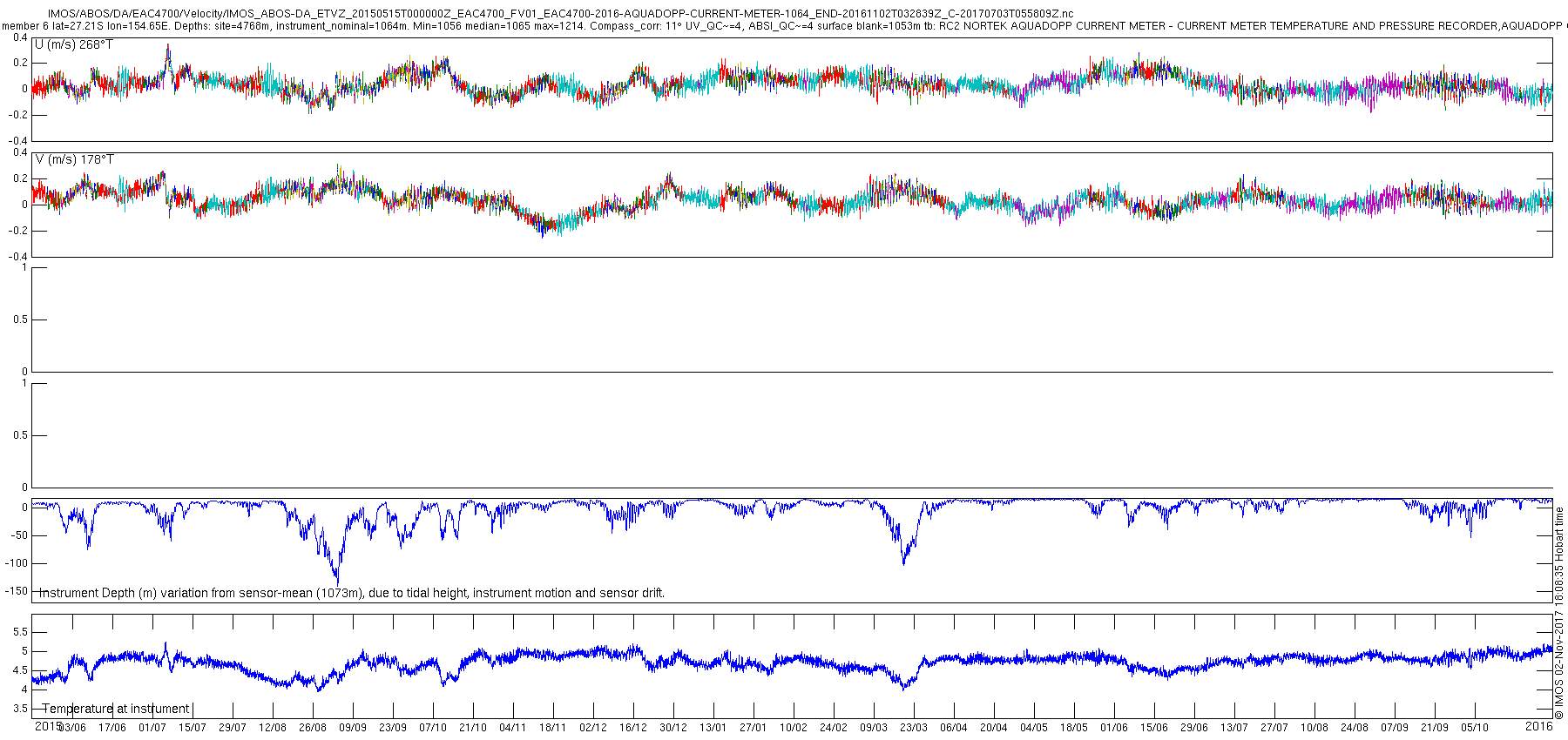Select the 16/12 date tick label
Viewport: 1568px width, 740px height.
point(633,728)
